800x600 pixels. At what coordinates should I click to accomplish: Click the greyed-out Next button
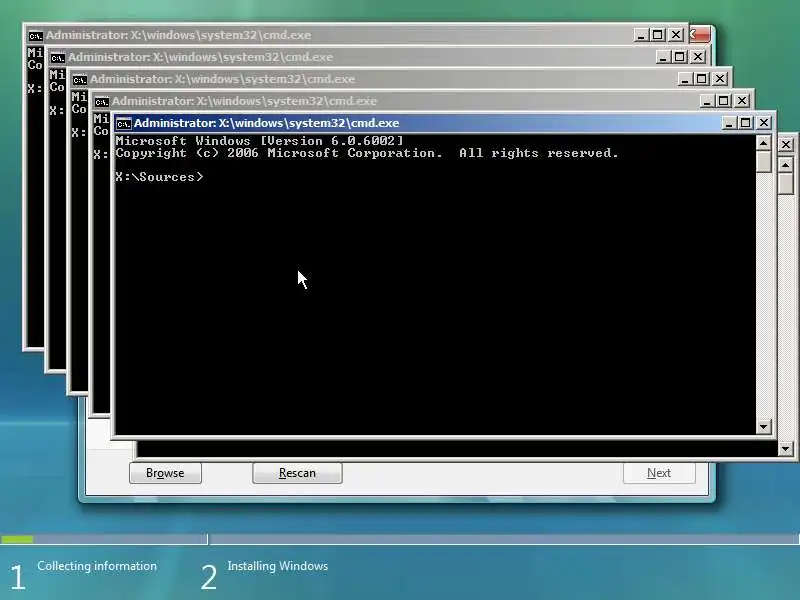click(659, 473)
